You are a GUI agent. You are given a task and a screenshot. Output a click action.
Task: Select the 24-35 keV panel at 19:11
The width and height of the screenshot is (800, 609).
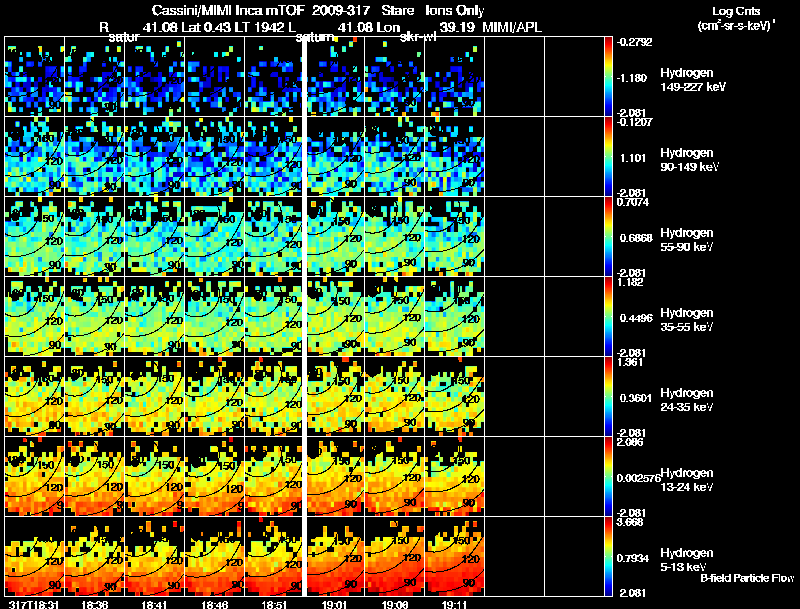[455, 397]
